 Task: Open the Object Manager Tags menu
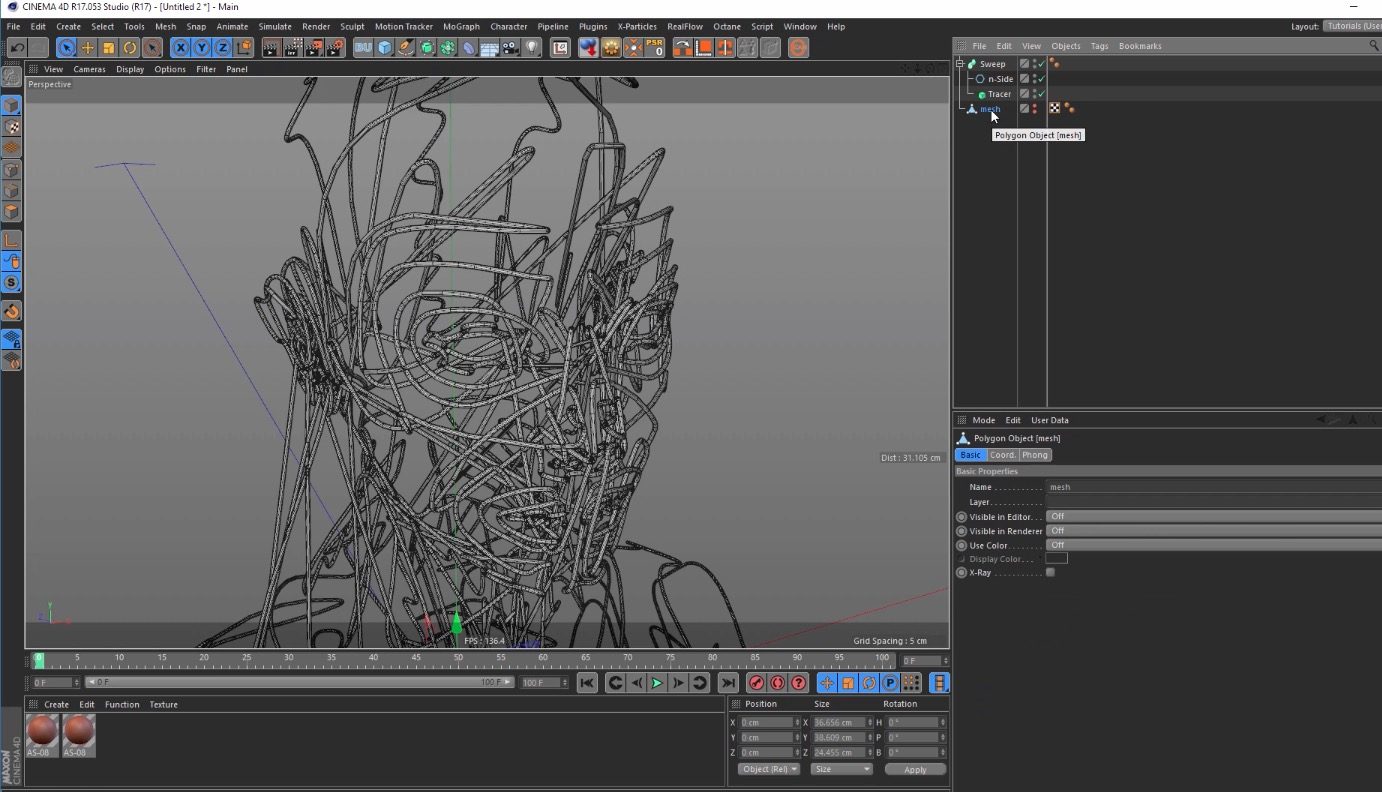[x=1099, y=46]
